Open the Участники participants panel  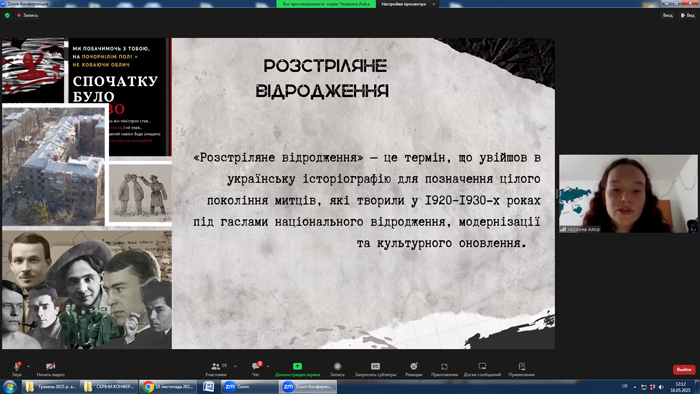[x=216, y=369]
